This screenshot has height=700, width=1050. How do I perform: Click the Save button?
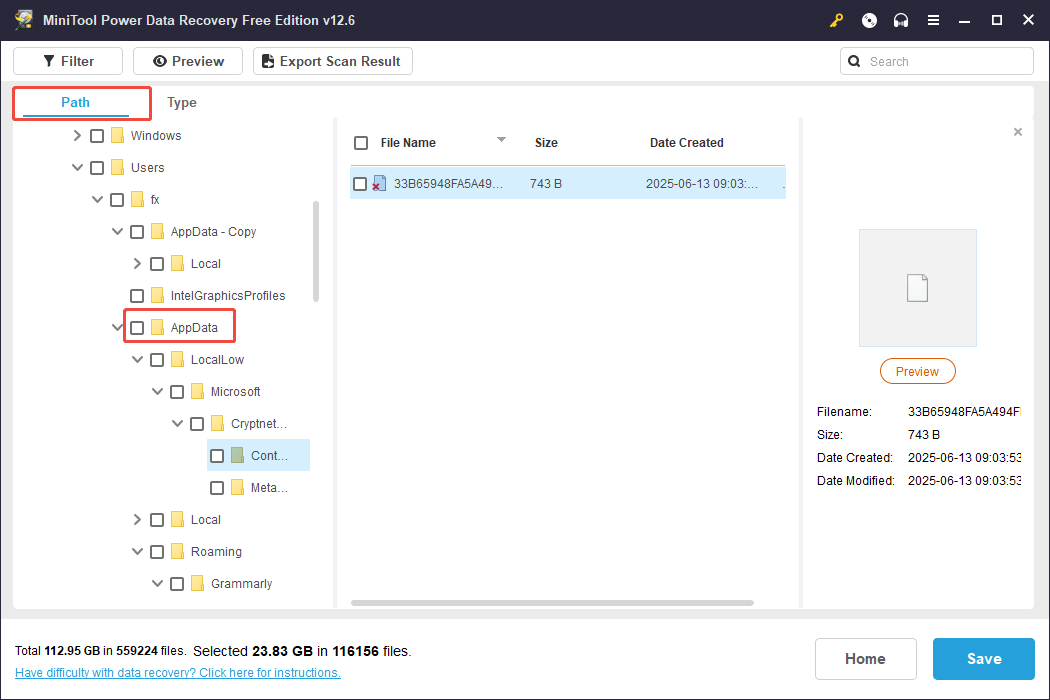[x=983, y=658]
